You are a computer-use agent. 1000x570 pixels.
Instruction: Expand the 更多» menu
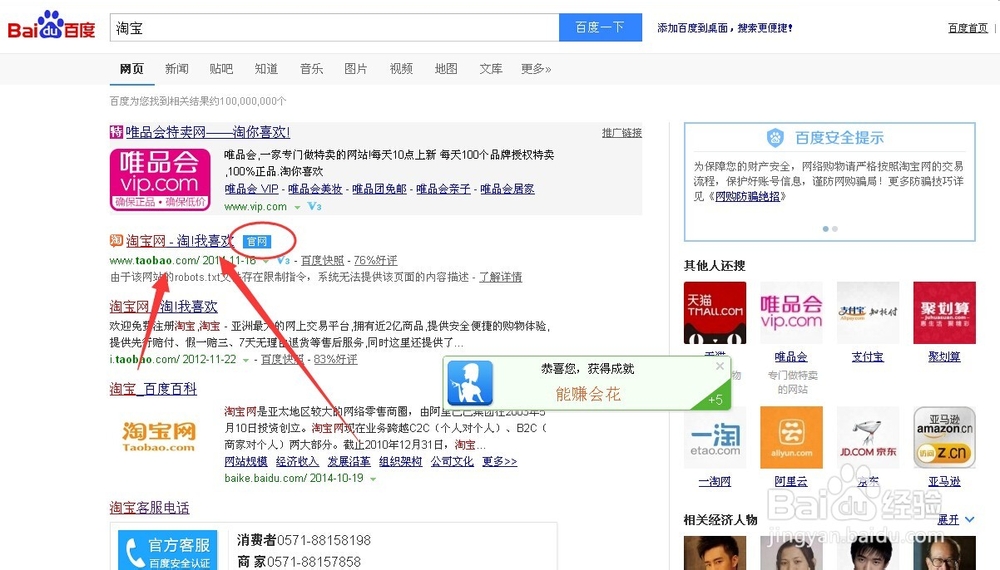(x=536, y=69)
